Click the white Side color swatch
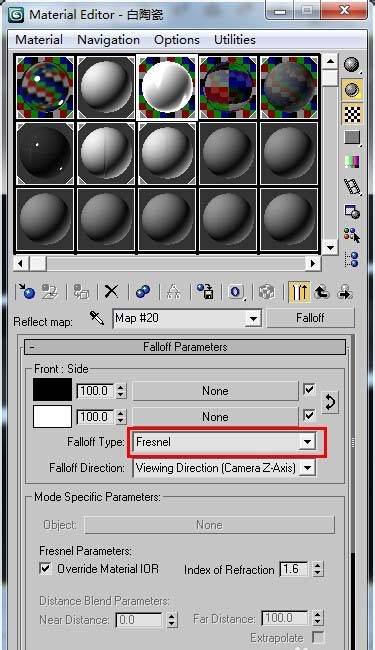 pyautogui.click(x=52, y=416)
